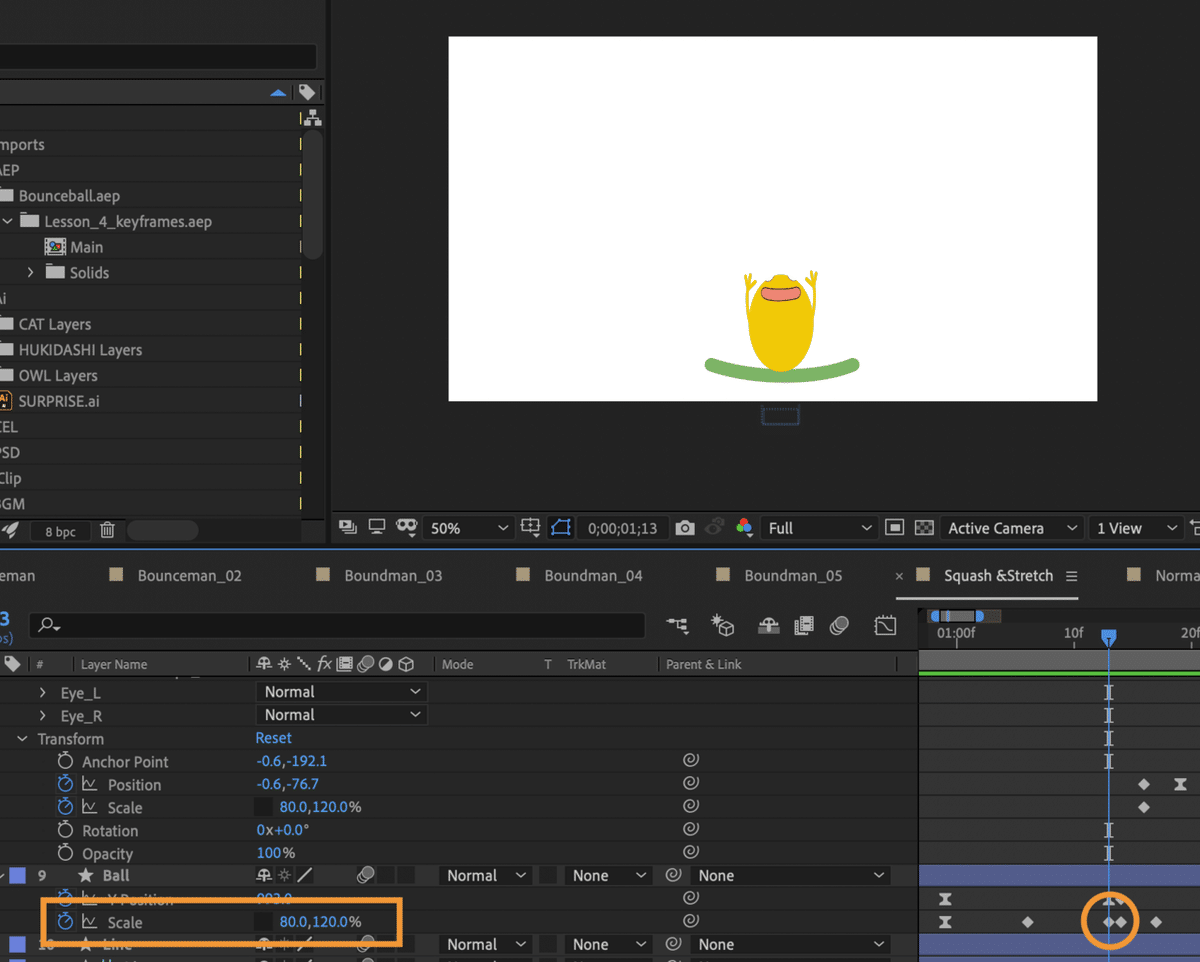Switch to the Boundman_05 tab
The image size is (1200, 962).
tap(793, 575)
